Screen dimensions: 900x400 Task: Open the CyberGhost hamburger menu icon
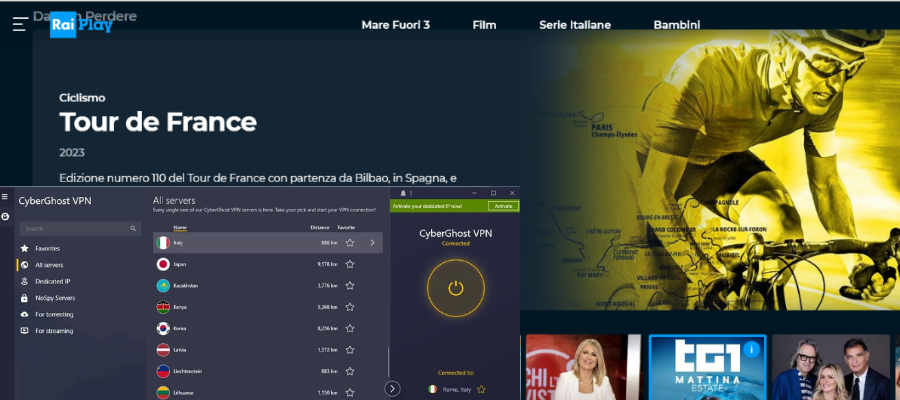(x=5, y=197)
